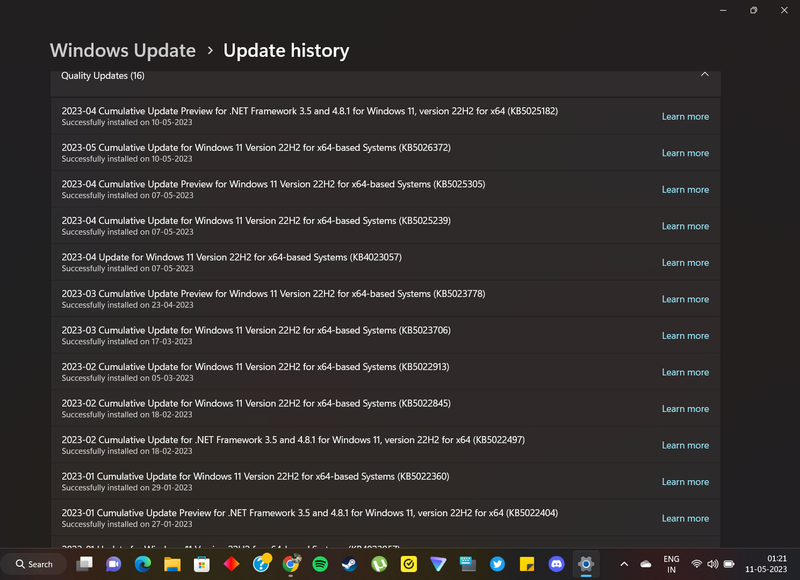
Task: Open the yellow checkmark app icon
Action: pos(409,564)
